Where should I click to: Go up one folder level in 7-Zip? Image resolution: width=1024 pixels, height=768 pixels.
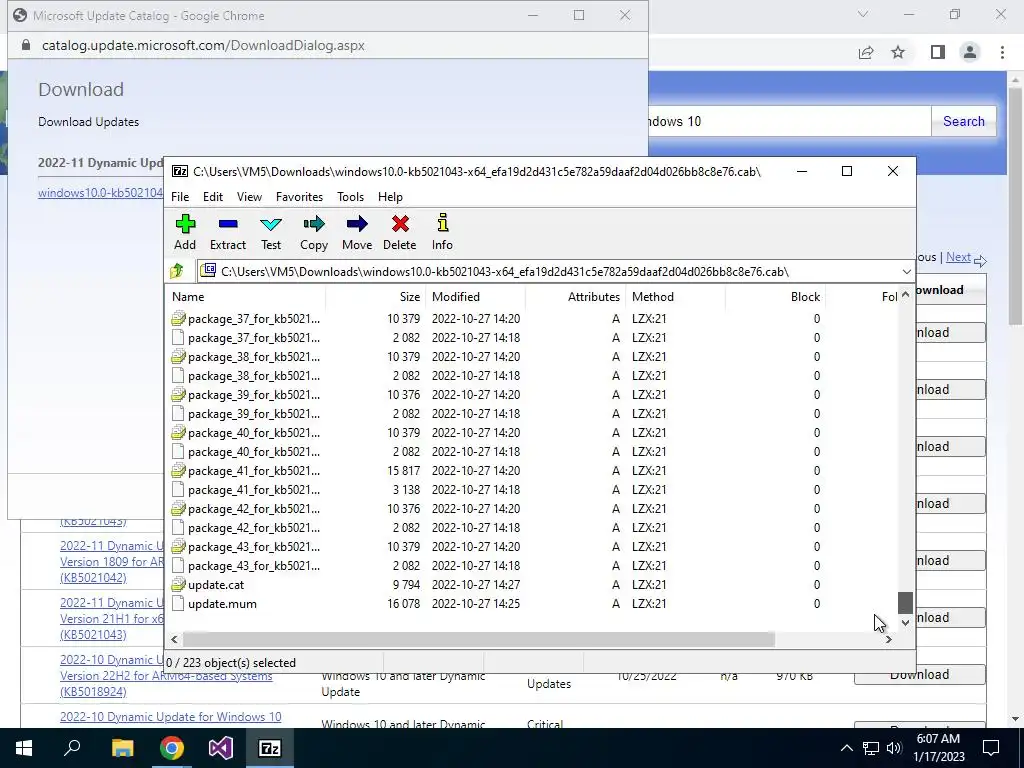click(177, 271)
